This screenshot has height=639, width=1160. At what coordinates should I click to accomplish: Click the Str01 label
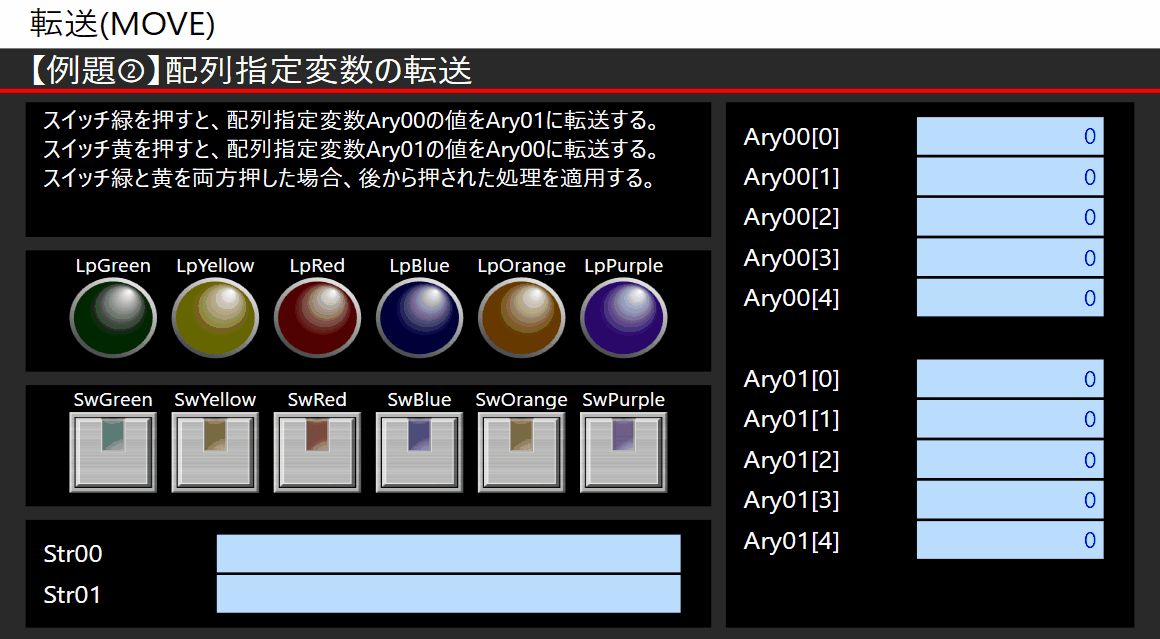coord(72,595)
